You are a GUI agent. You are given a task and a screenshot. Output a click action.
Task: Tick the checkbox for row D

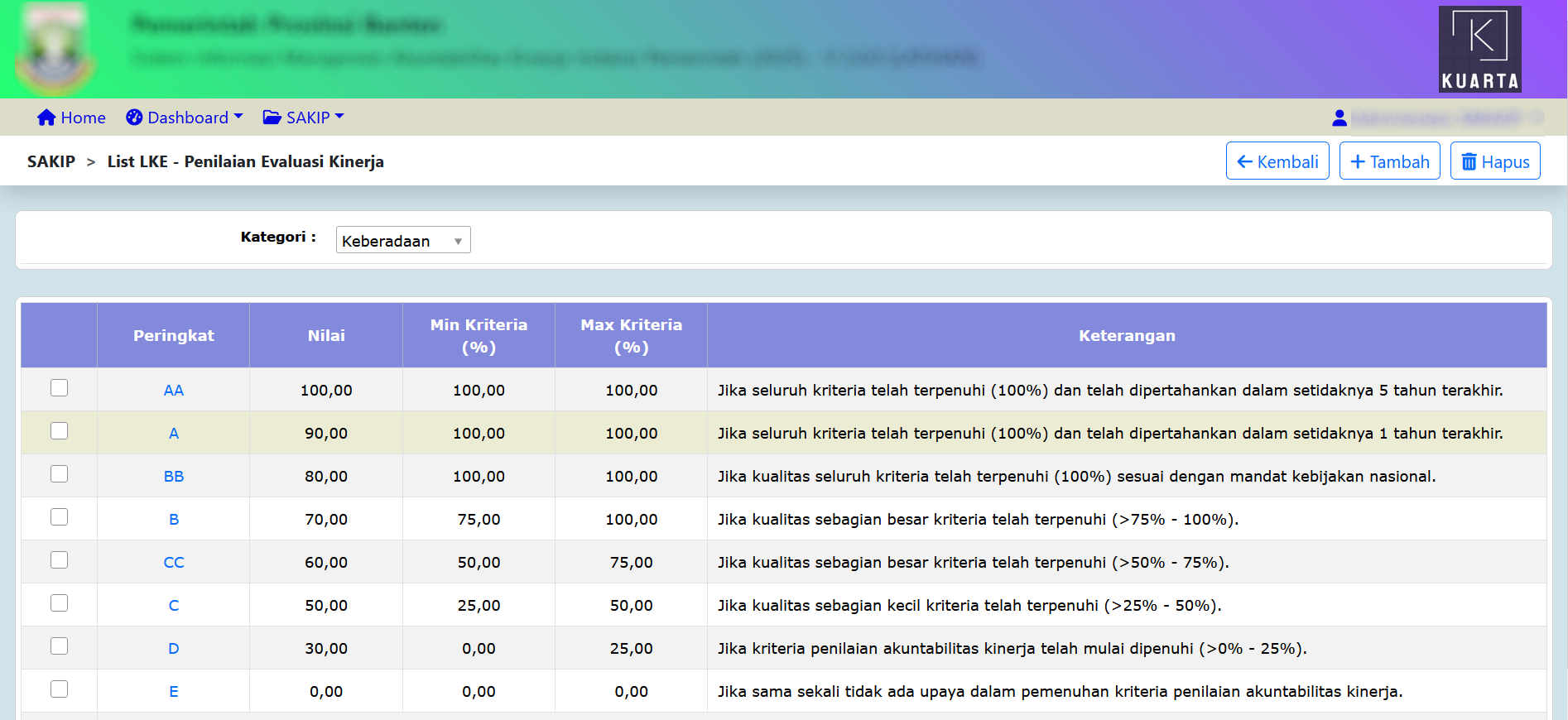59,646
